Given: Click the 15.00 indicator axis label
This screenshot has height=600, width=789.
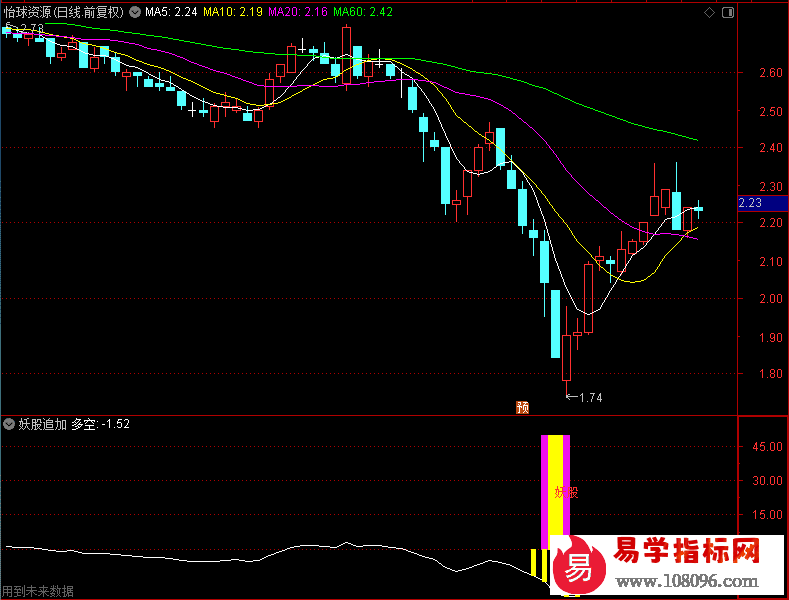Looking at the screenshot, I should coord(767,514).
